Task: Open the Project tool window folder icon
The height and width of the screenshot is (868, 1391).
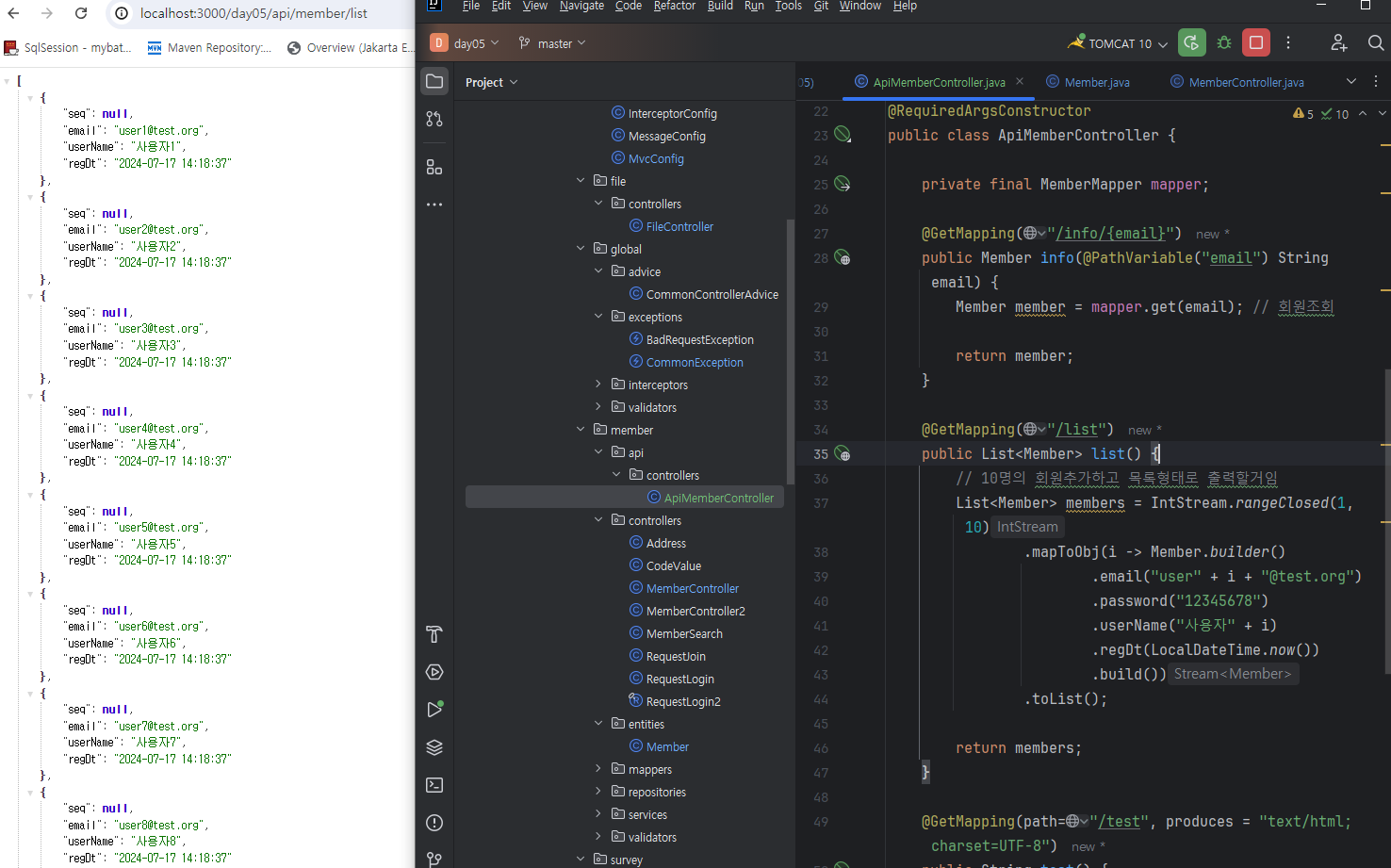Action: (434, 82)
